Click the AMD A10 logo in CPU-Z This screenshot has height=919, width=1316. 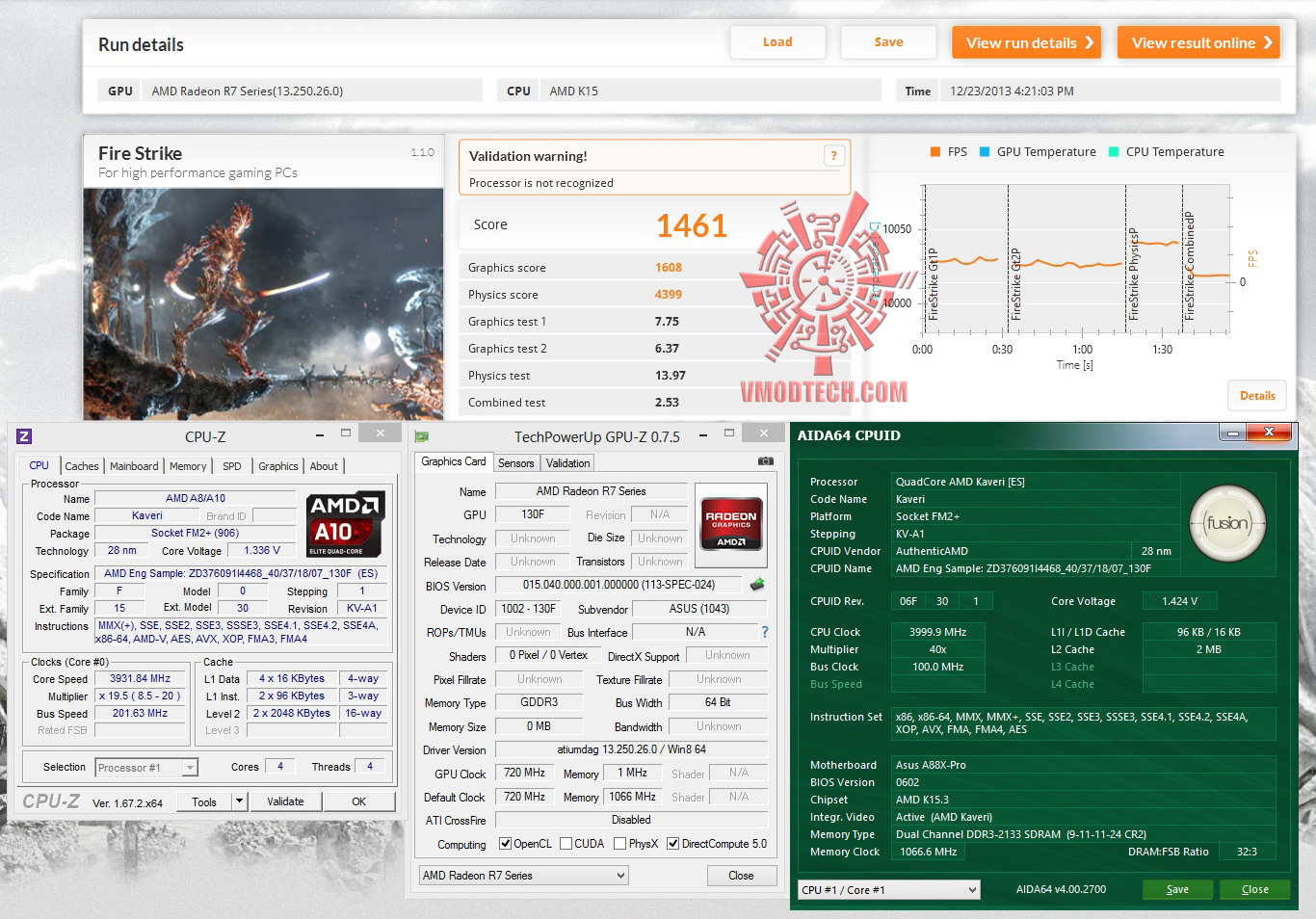click(347, 525)
